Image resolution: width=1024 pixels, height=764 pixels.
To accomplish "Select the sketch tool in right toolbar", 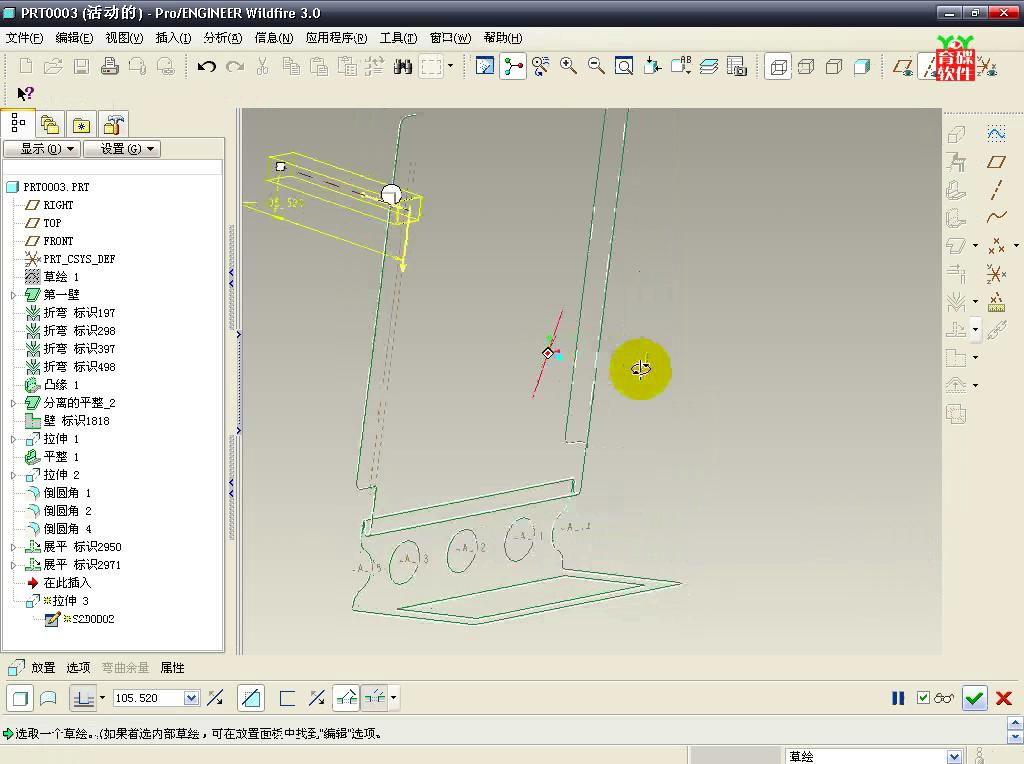I will [x=996, y=133].
